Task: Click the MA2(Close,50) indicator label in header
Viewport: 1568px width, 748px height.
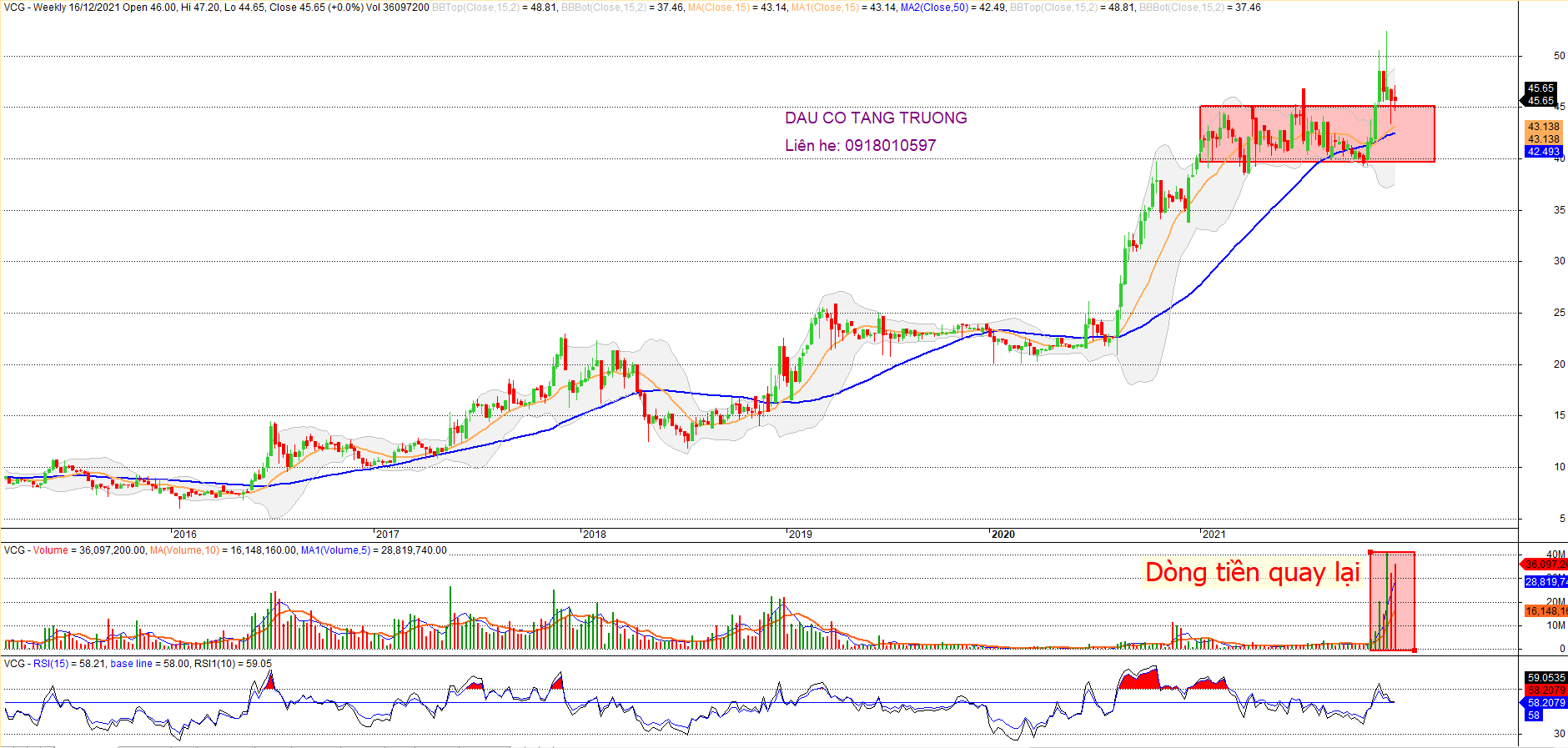Action: [934, 8]
